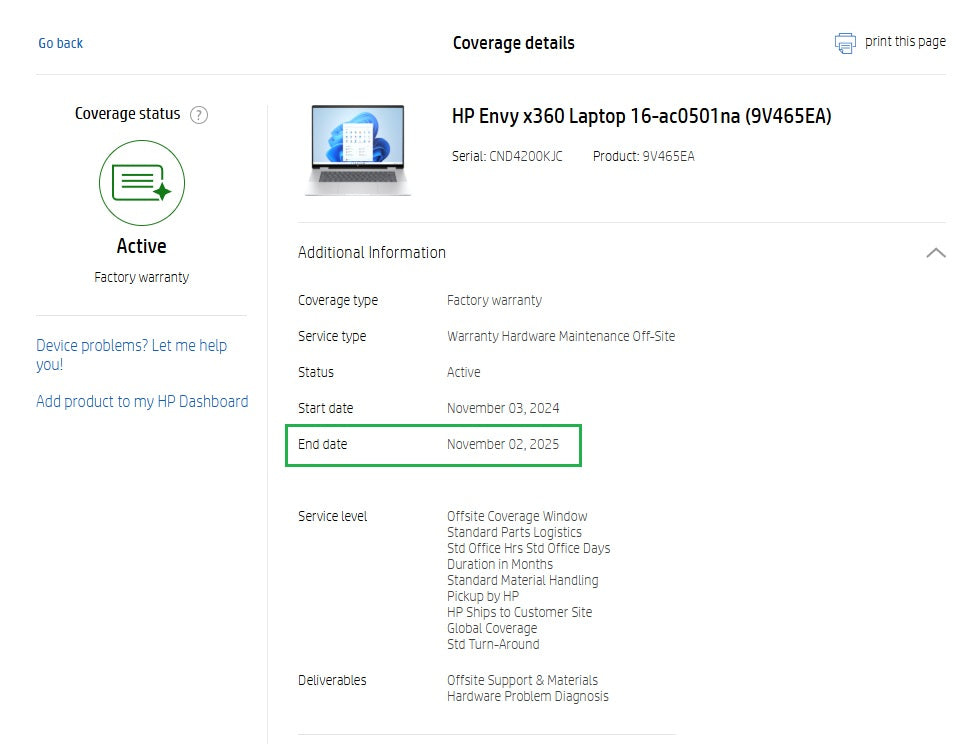
Task: Click the green Active warranty badge icon
Action: (x=142, y=183)
